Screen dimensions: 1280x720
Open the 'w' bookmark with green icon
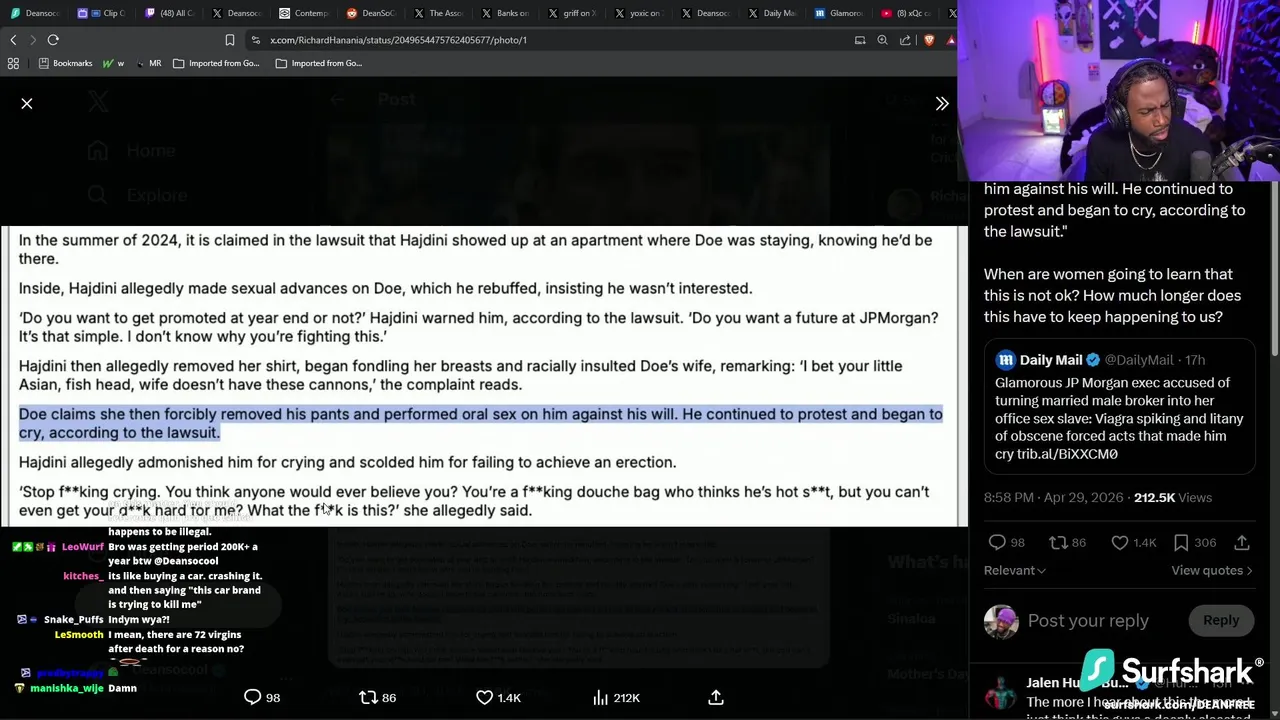[114, 63]
